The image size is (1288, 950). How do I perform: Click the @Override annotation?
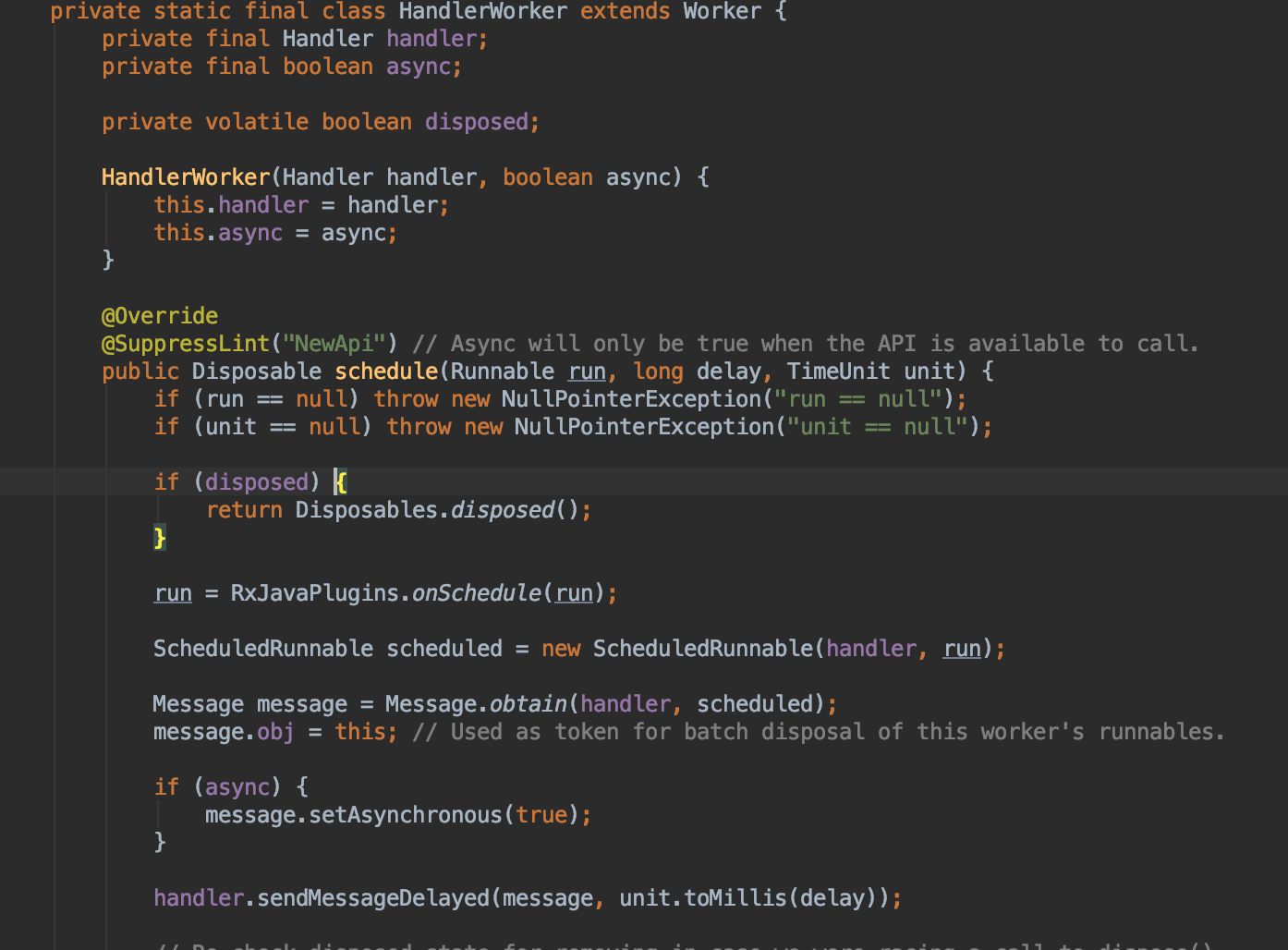coord(160,316)
